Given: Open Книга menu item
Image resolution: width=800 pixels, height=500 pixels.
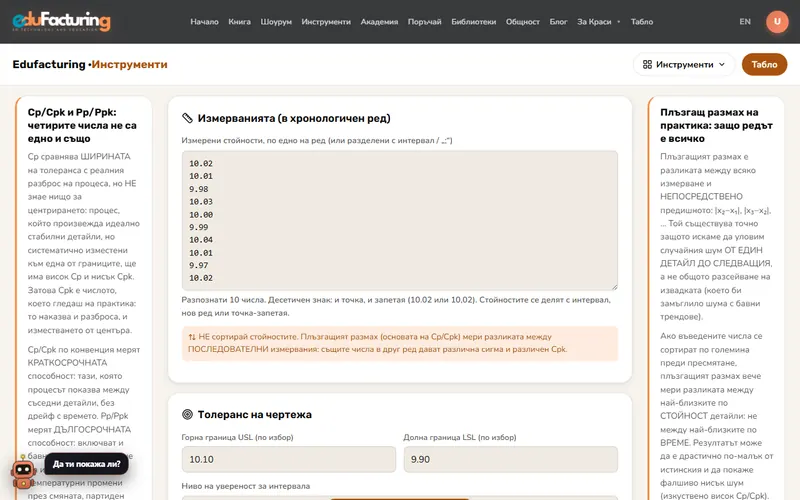Looking at the screenshot, I should coord(239,21).
